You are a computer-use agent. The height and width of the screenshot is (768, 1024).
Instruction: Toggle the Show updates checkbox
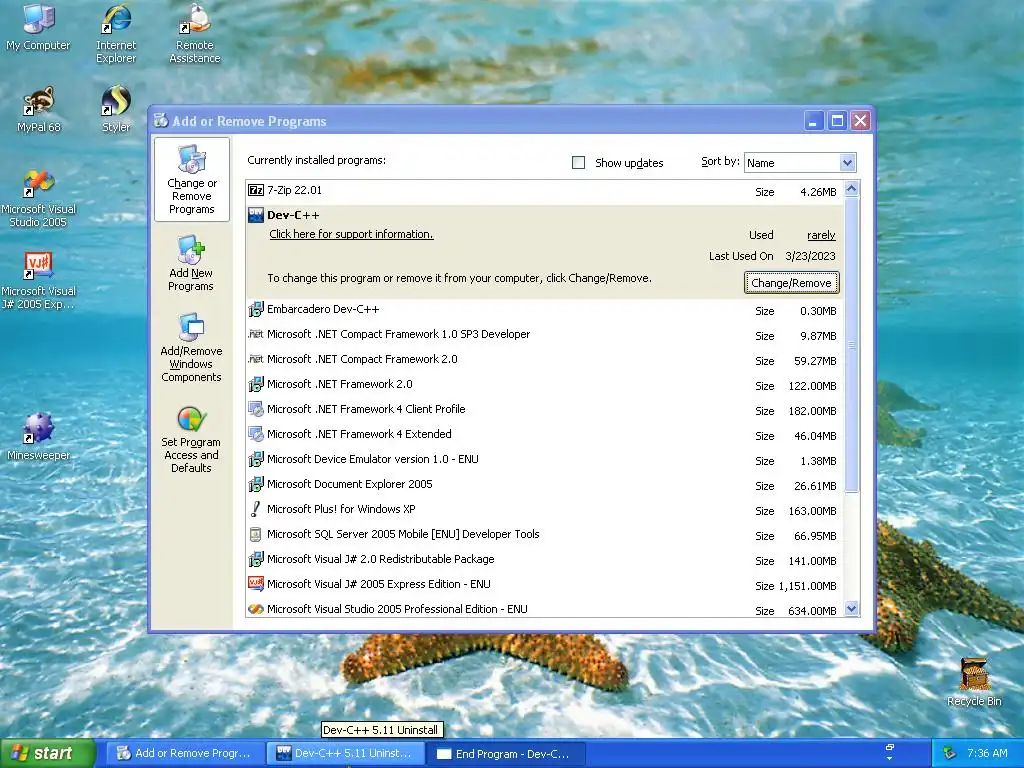tap(579, 163)
